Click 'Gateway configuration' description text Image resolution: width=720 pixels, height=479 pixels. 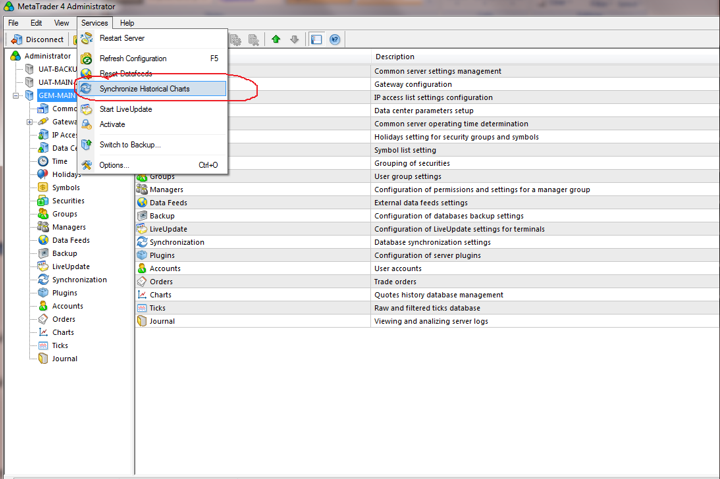click(x=413, y=85)
